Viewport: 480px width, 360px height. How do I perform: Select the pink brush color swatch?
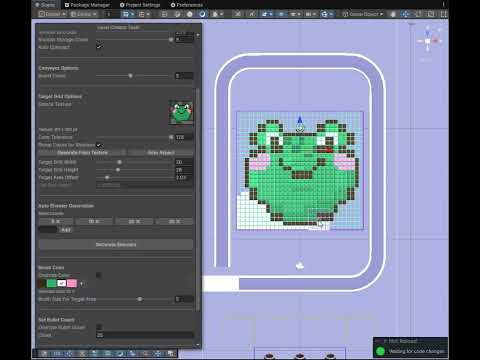click(x=72, y=283)
